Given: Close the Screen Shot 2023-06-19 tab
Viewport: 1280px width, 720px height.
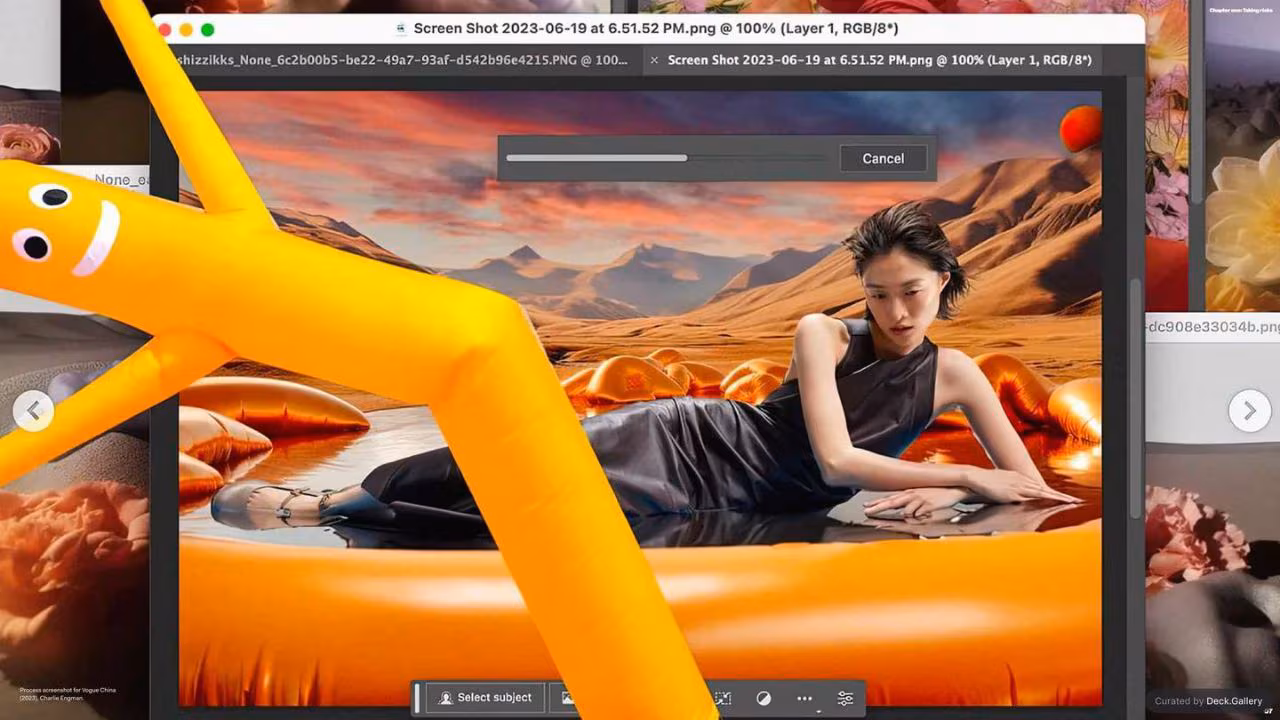Looking at the screenshot, I should pos(654,60).
